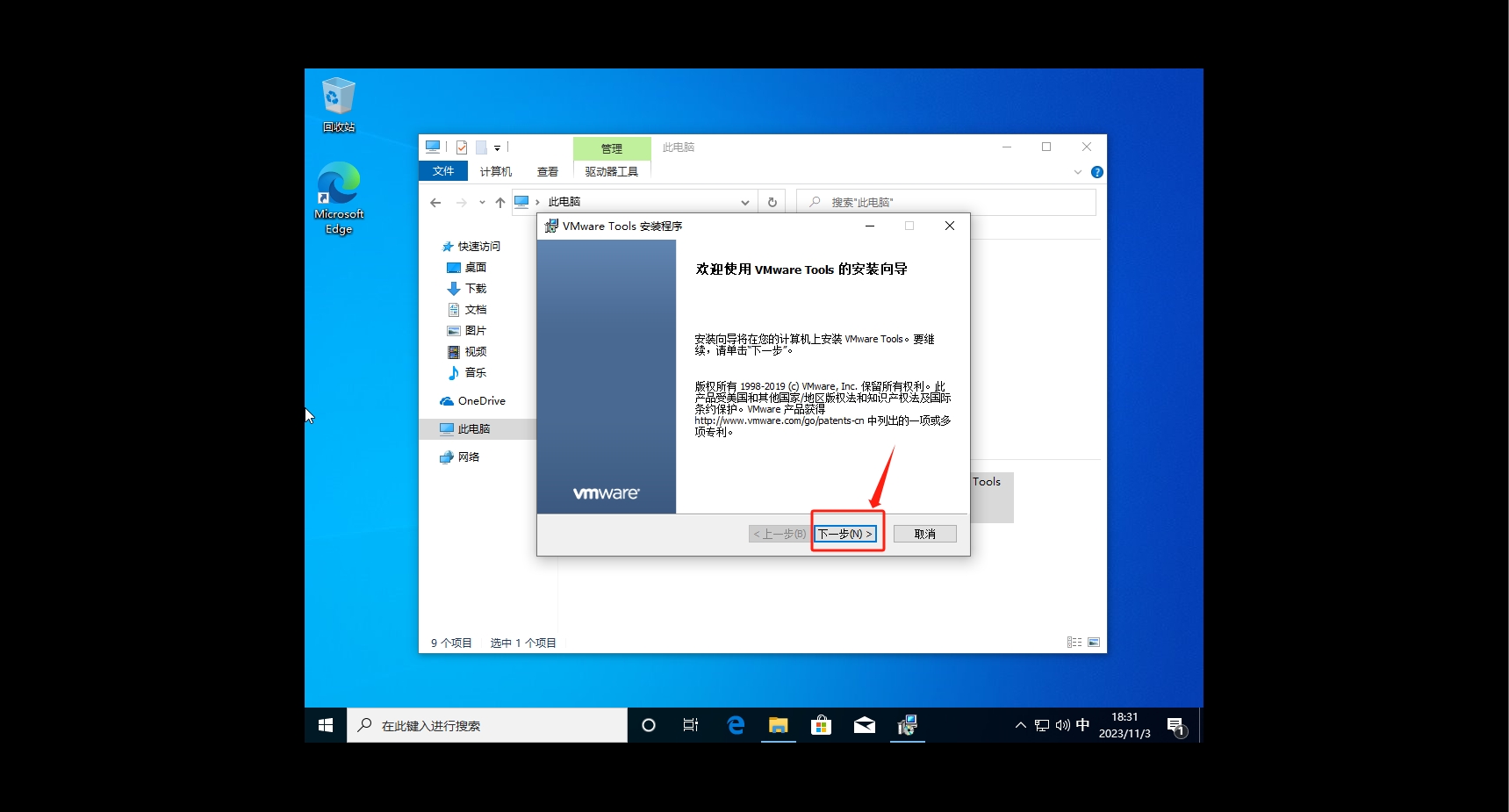Expand the Explorer ribbon chevron

click(1078, 172)
